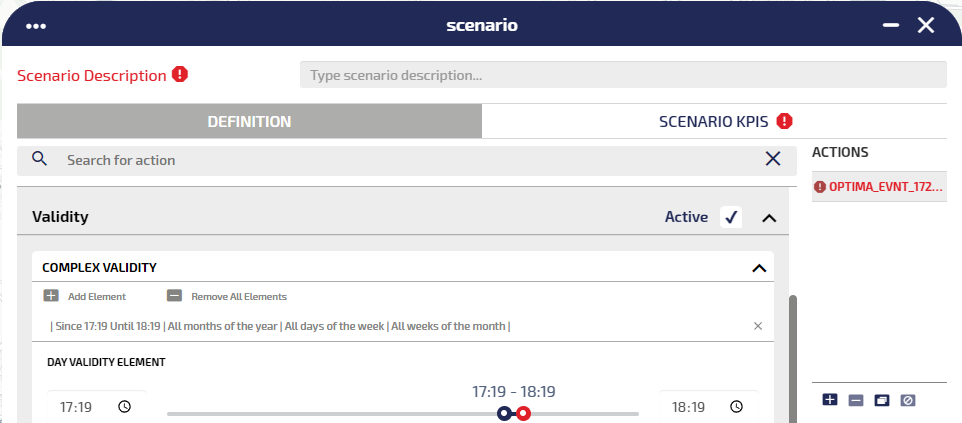Click the Search for action field
962x423 pixels.
tap(400, 160)
